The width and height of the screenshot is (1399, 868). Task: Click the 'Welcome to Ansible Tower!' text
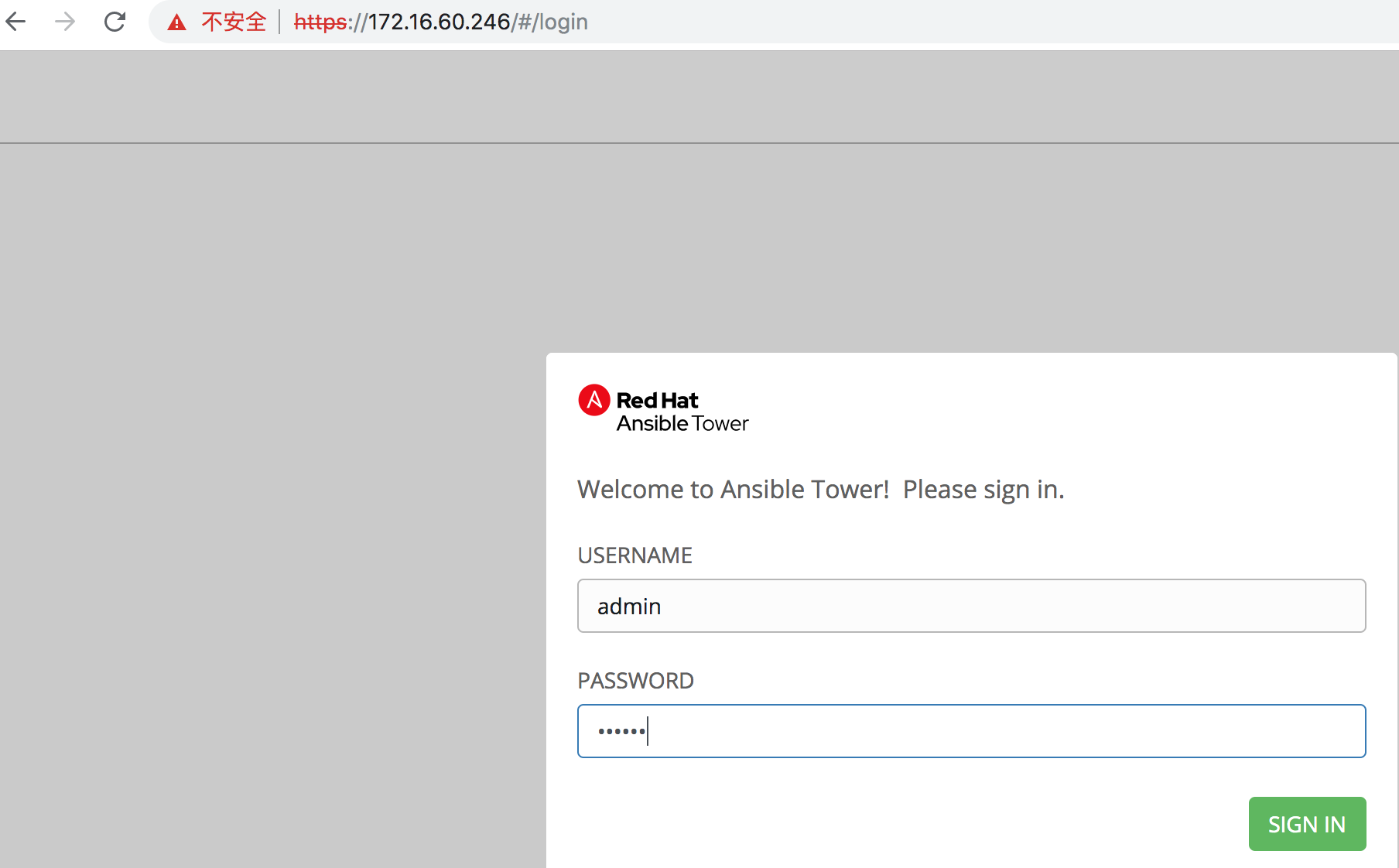[x=734, y=490]
